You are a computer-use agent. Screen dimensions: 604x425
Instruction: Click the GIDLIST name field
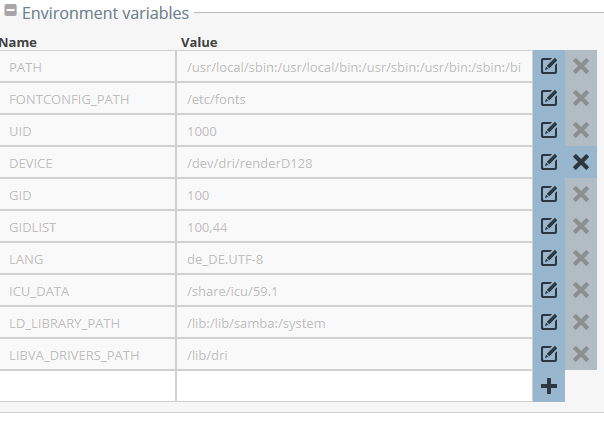87,227
